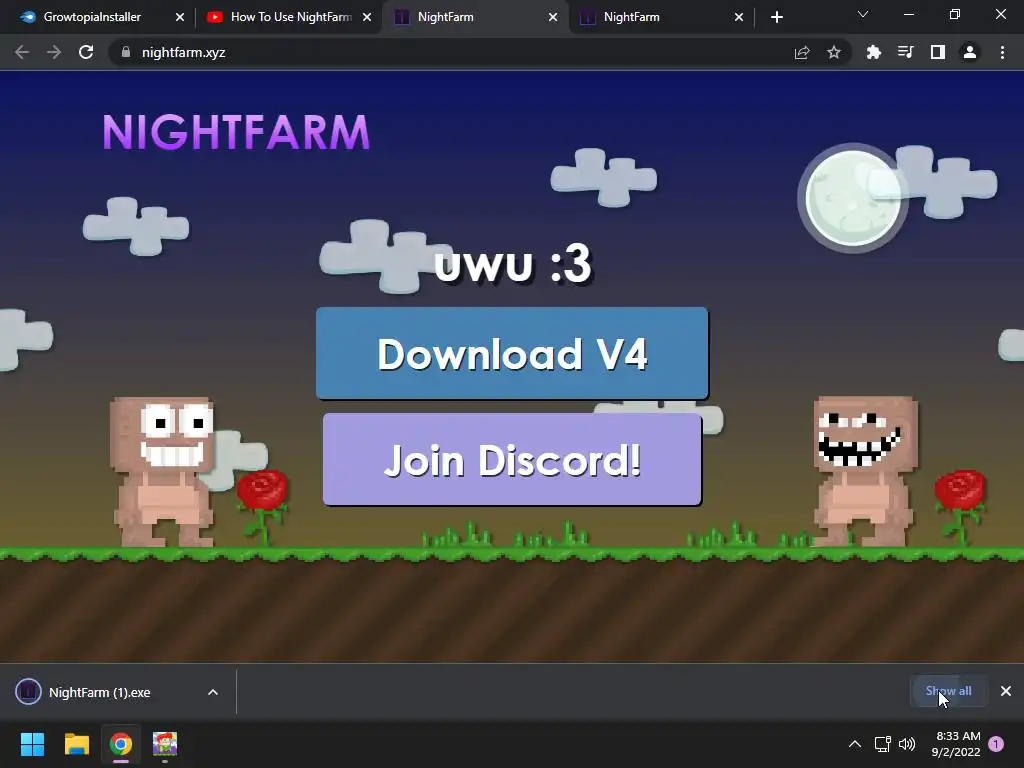This screenshot has height=768, width=1024.
Task: Expand NightFarm (1).exe download options chevron
Action: coord(213,692)
